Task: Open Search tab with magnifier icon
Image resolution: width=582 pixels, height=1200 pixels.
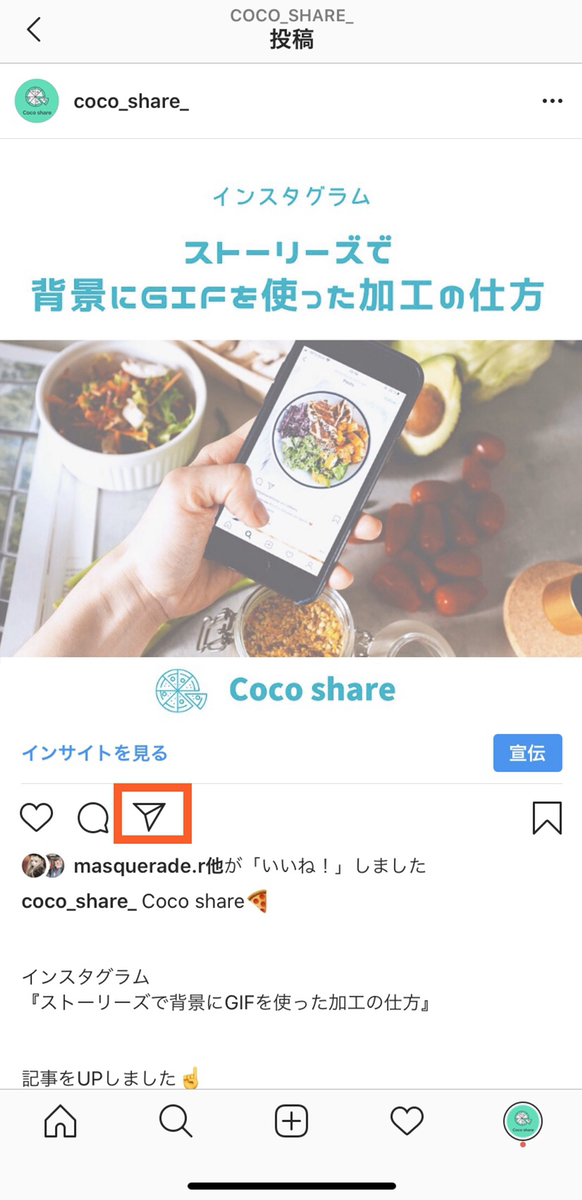Action: (175, 1122)
